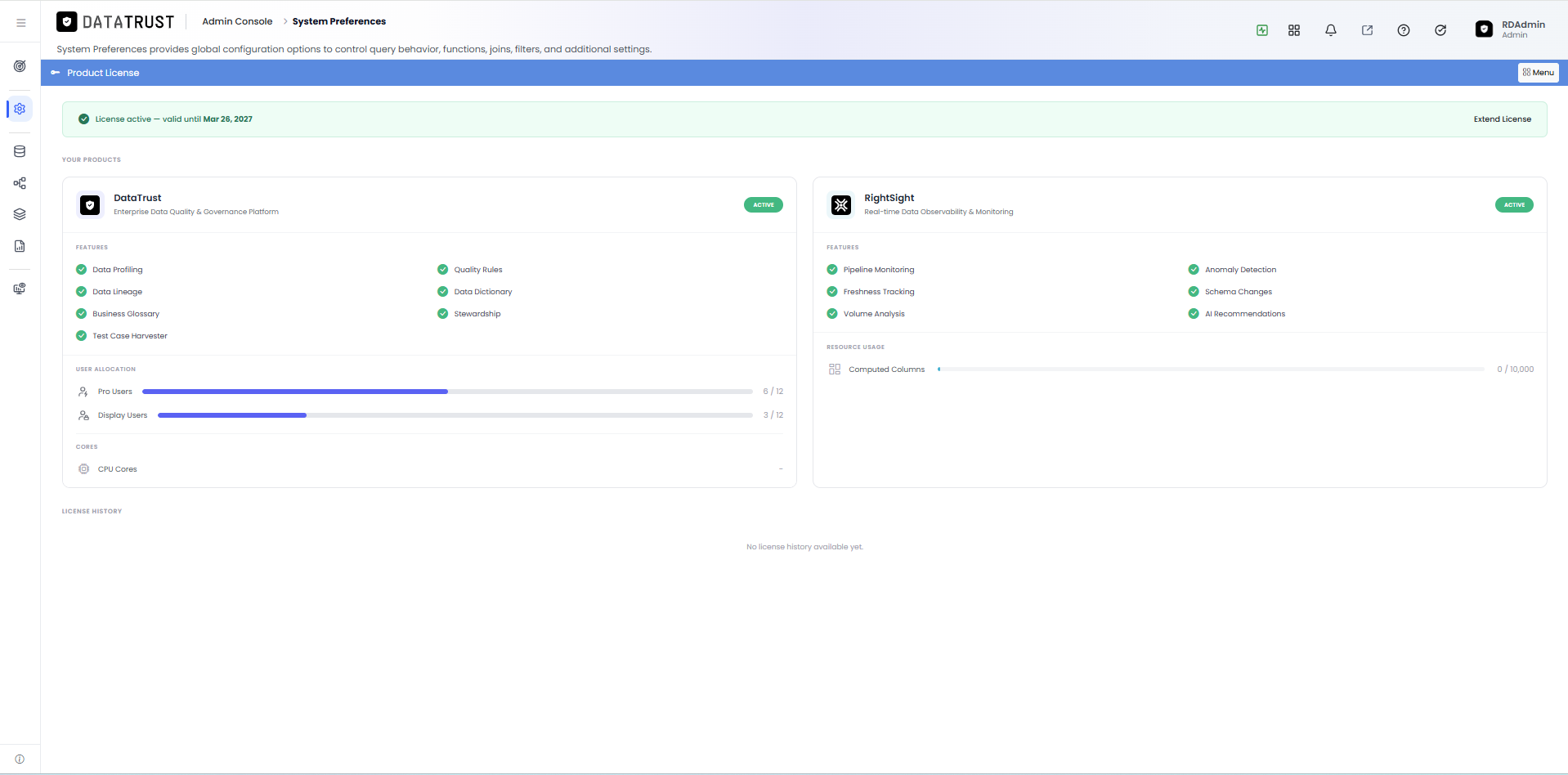Click the RightSight product name heading
Screen dimensions: 1568x775
click(x=889, y=198)
